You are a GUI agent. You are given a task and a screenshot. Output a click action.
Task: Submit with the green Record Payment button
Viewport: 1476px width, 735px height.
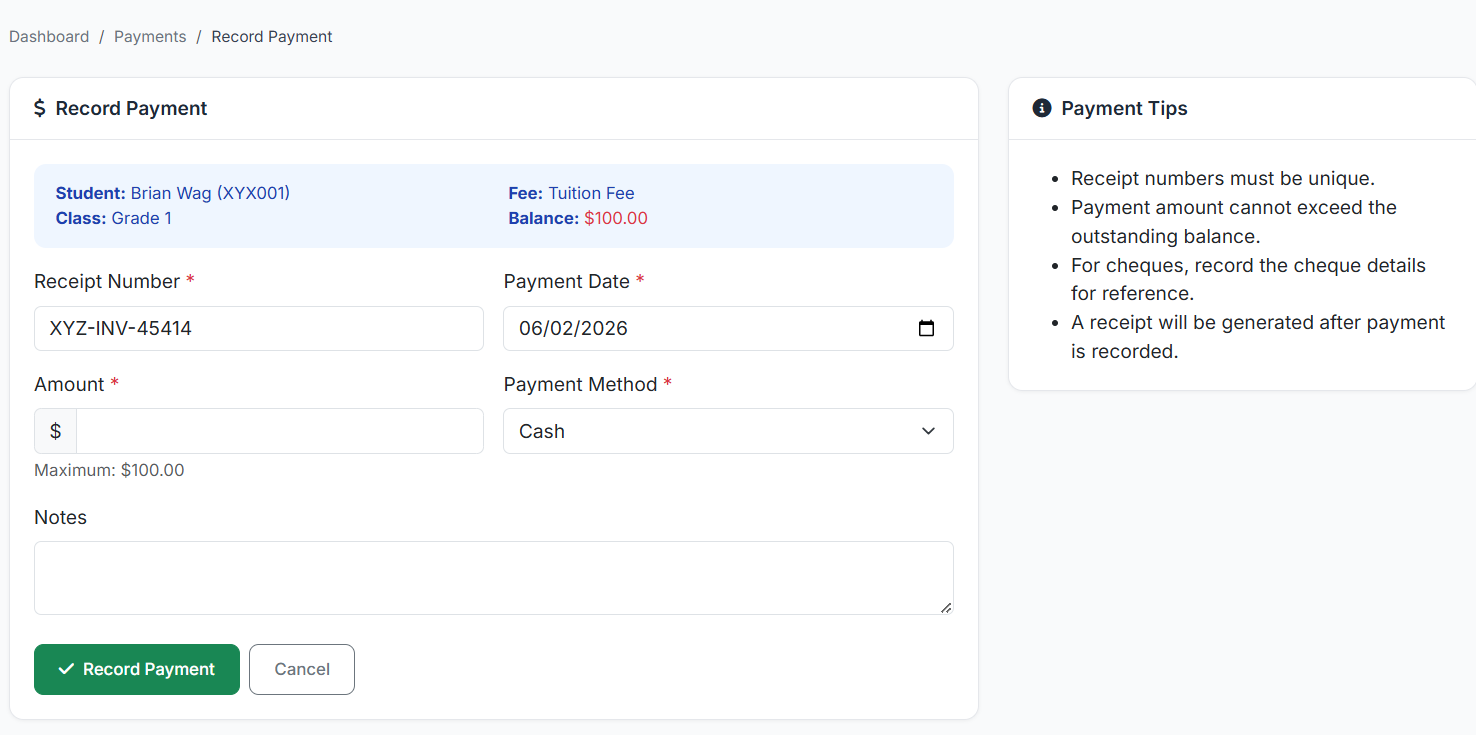point(137,669)
